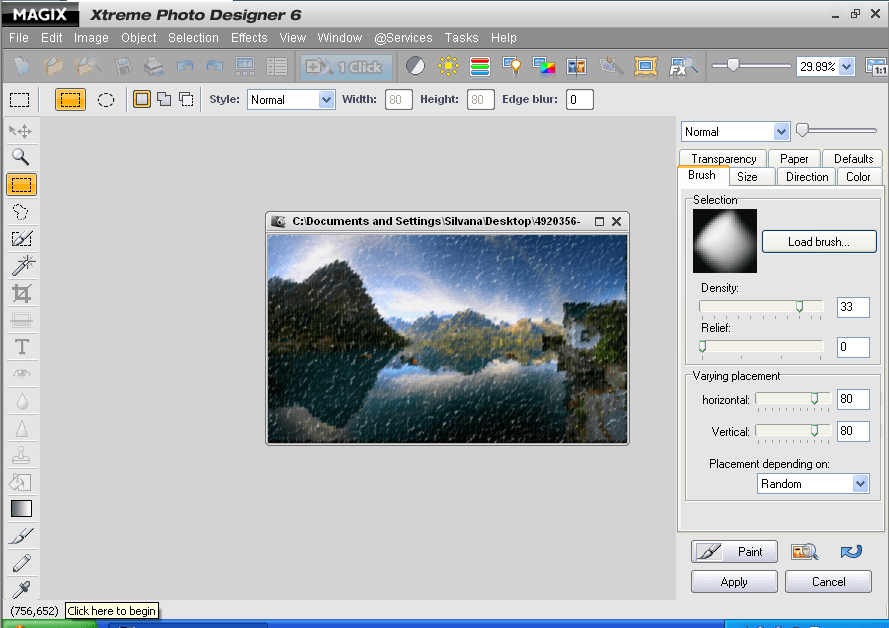The width and height of the screenshot is (889, 628).
Task: Open the Gradient fill tool
Action: click(x=20, y=508)
